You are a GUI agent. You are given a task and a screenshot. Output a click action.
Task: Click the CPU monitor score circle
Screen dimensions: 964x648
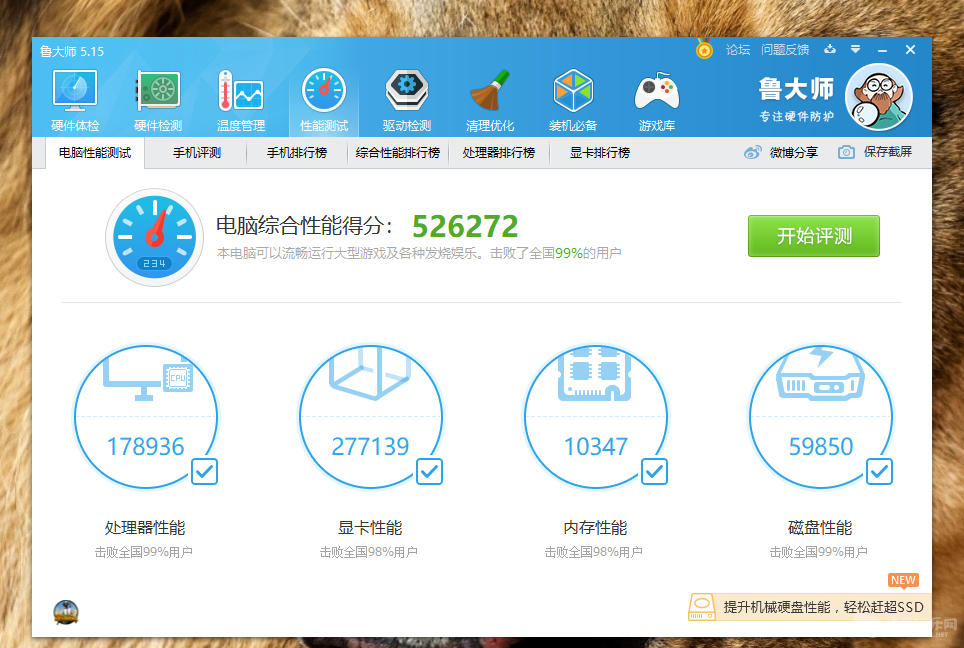point(146,416)
